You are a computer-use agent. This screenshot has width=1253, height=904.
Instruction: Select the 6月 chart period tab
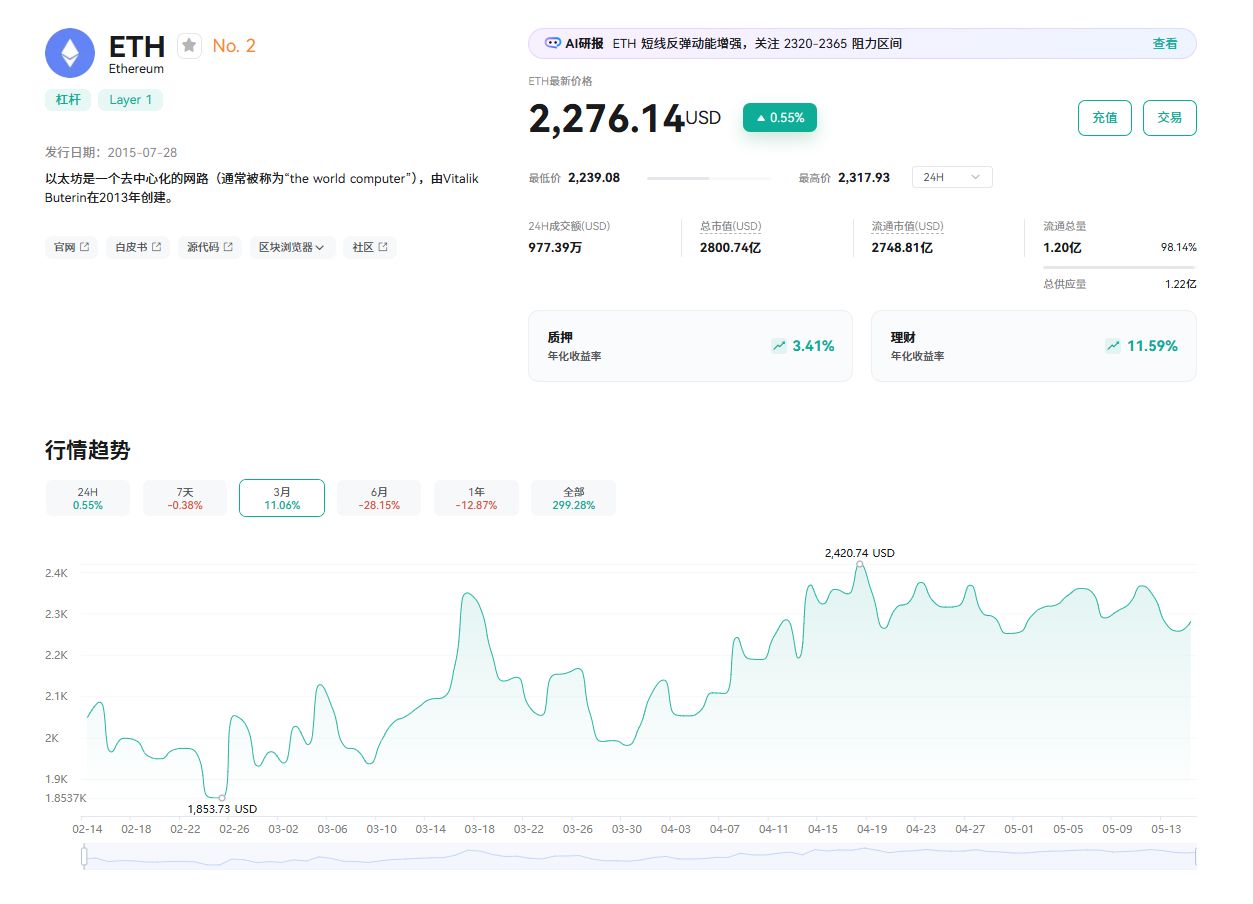click(x=379, y=498)
